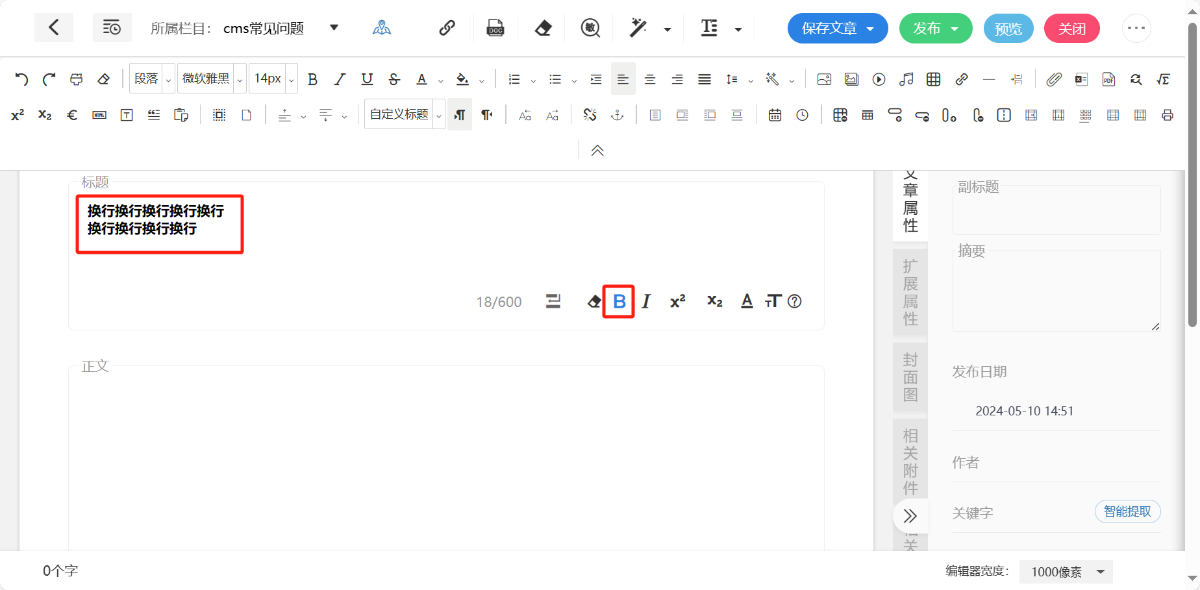Click the 智能提取 keyword button
Screen dimensions: 1200x590
pos(1127,512)
